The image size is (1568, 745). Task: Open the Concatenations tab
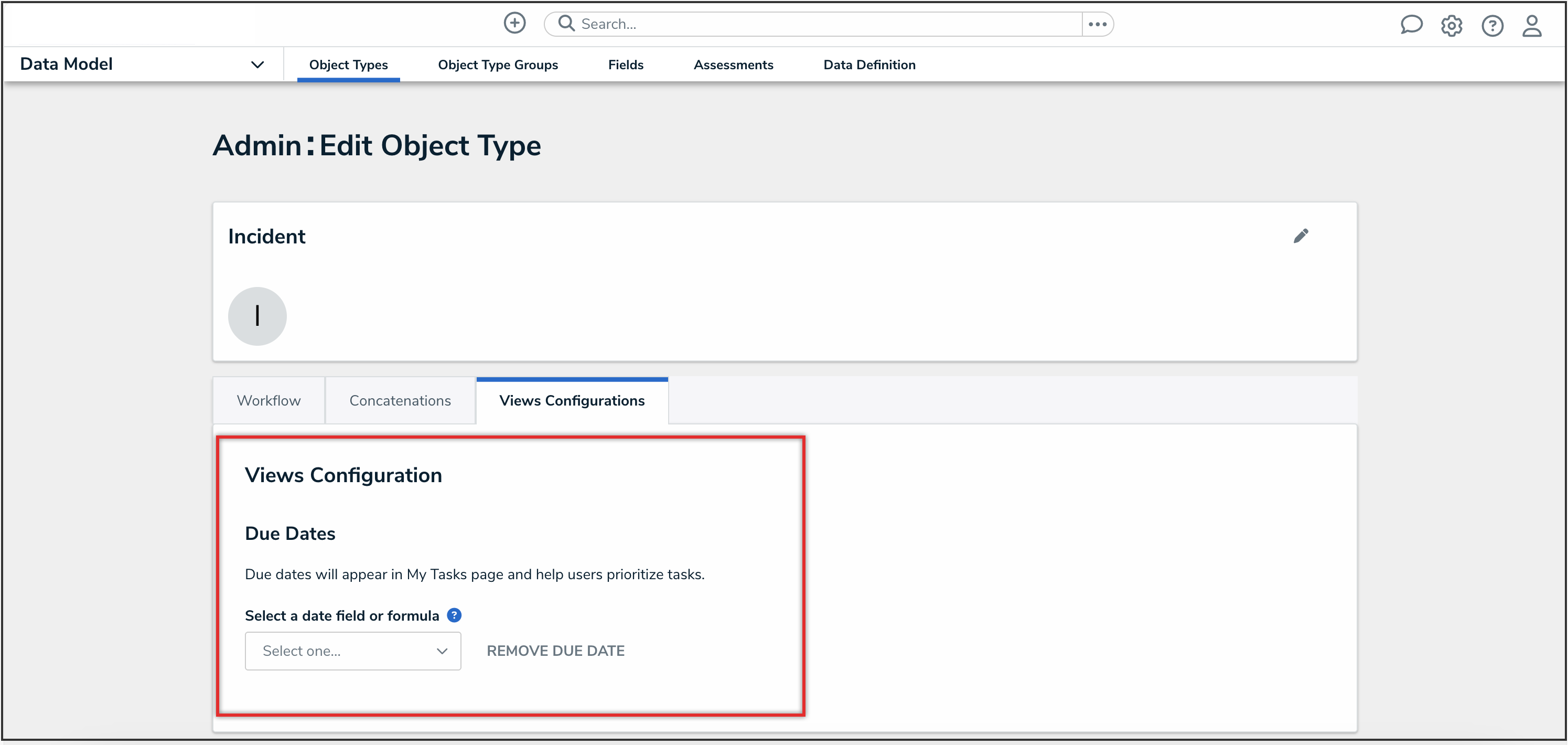(400, 400)
